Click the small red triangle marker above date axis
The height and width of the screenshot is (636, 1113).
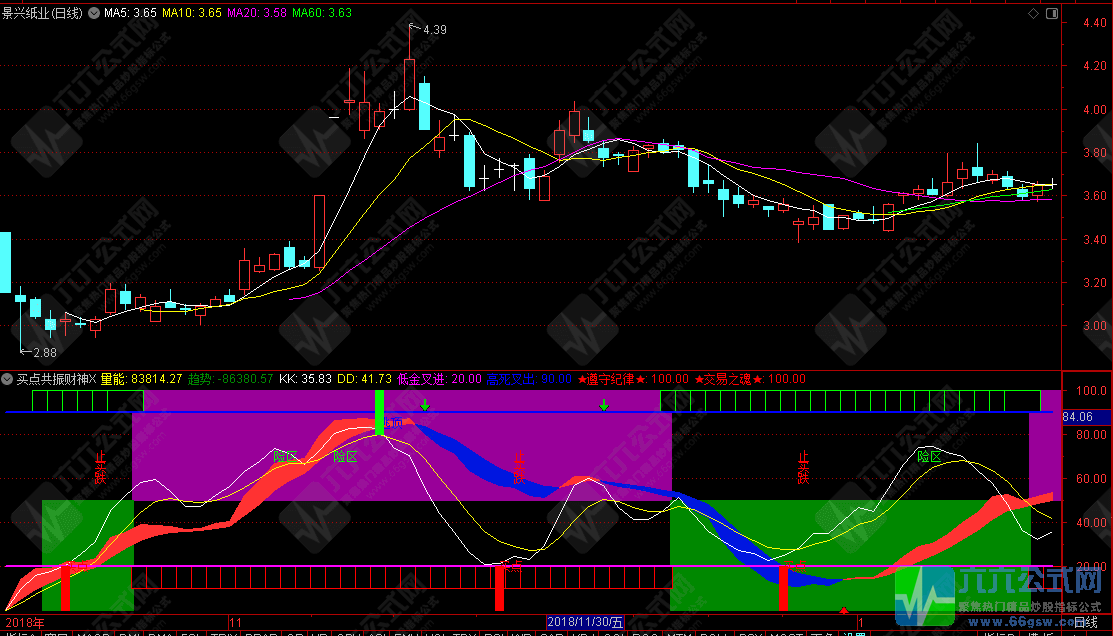pyautogui.click(x=844, y=610)
